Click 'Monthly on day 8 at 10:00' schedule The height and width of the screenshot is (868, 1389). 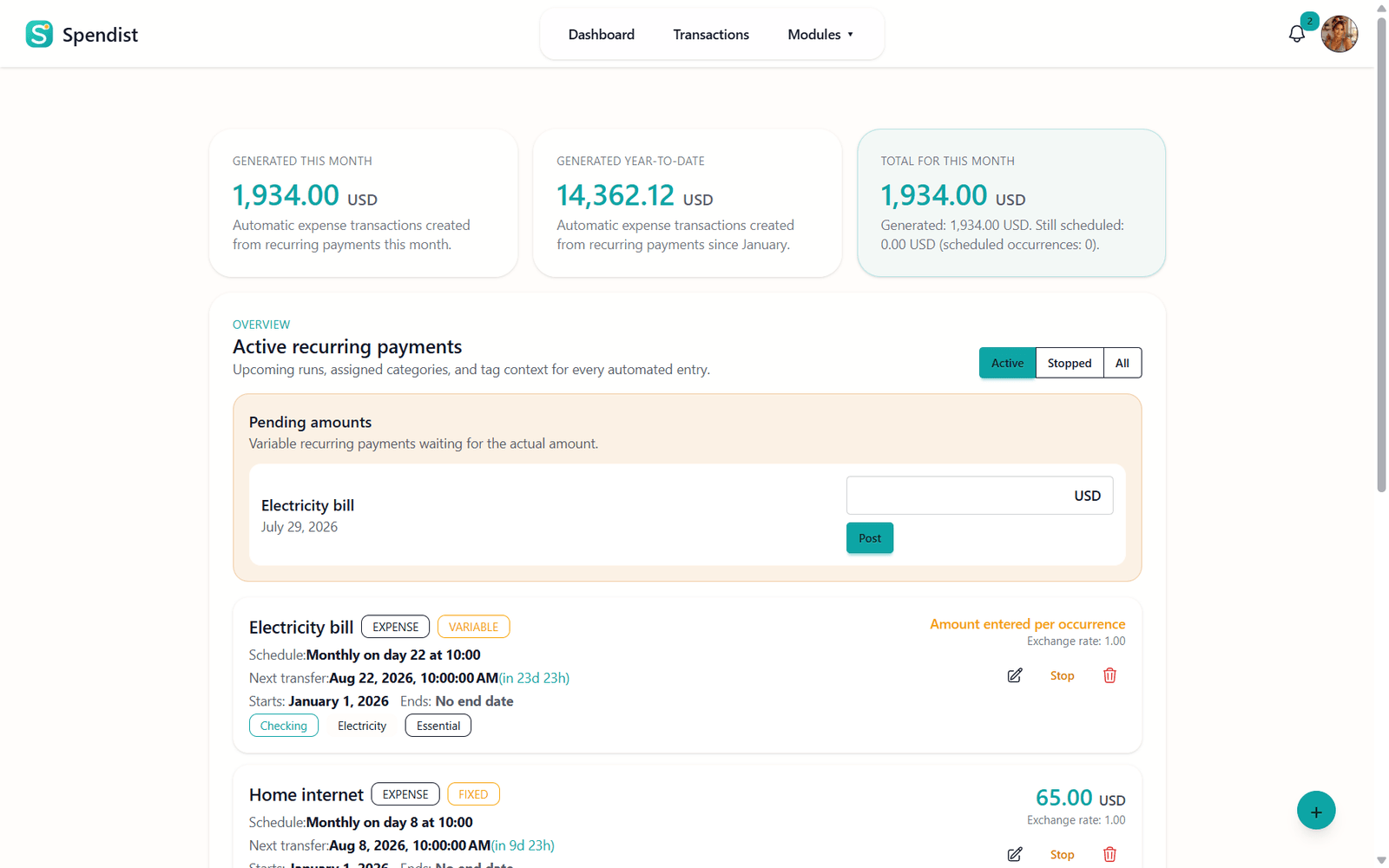[390, 823]
